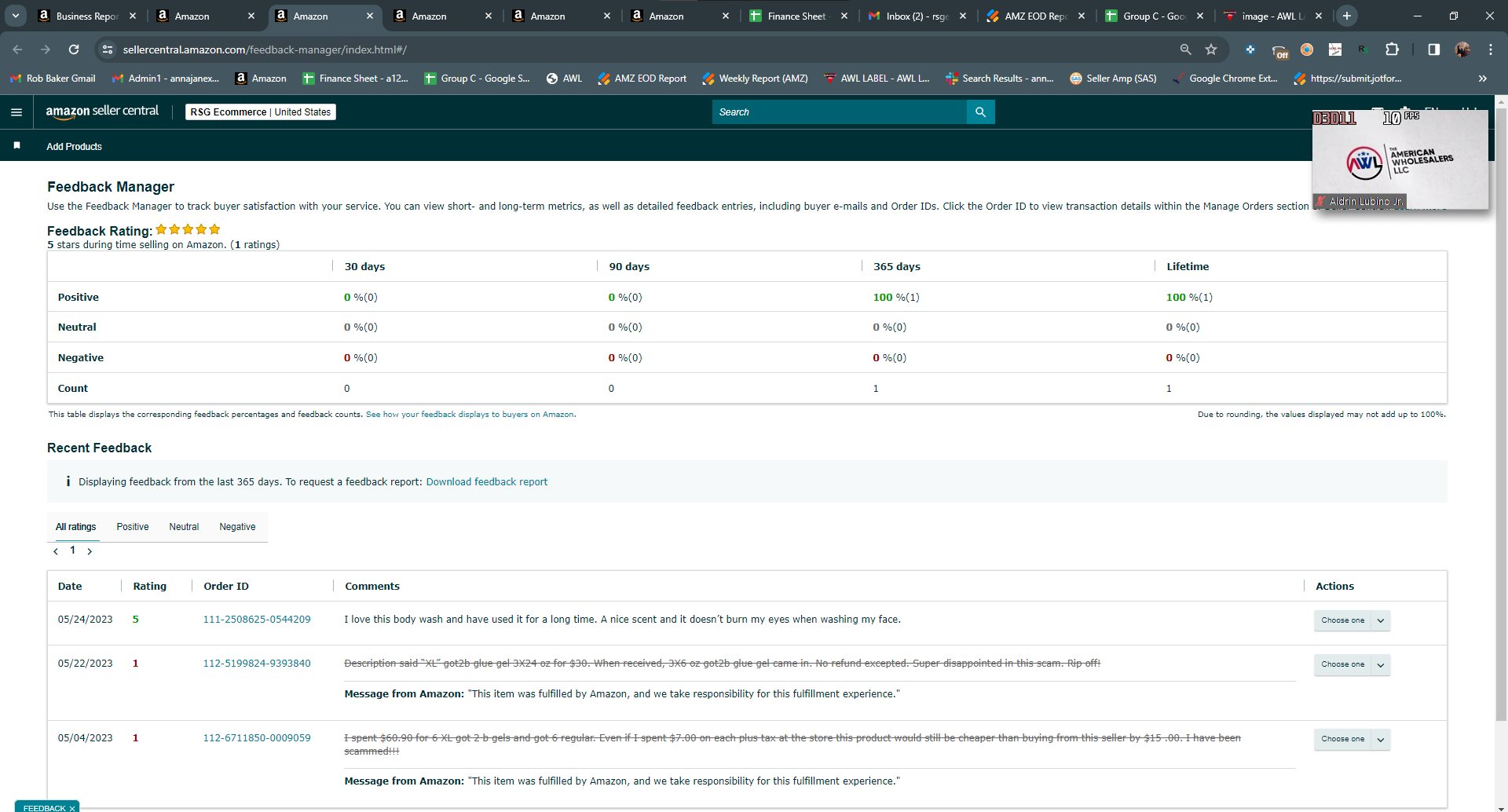Image resolution: width=1508 pixels, height=812 pixels.
Task: Click the browser back arrow
Action: tap(17, 49)
